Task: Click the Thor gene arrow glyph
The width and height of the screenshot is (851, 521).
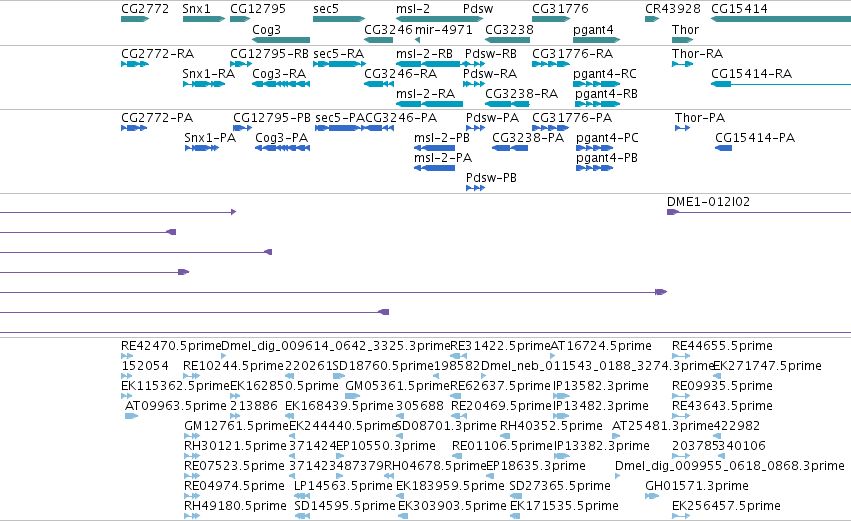Action: click(682, 40)
